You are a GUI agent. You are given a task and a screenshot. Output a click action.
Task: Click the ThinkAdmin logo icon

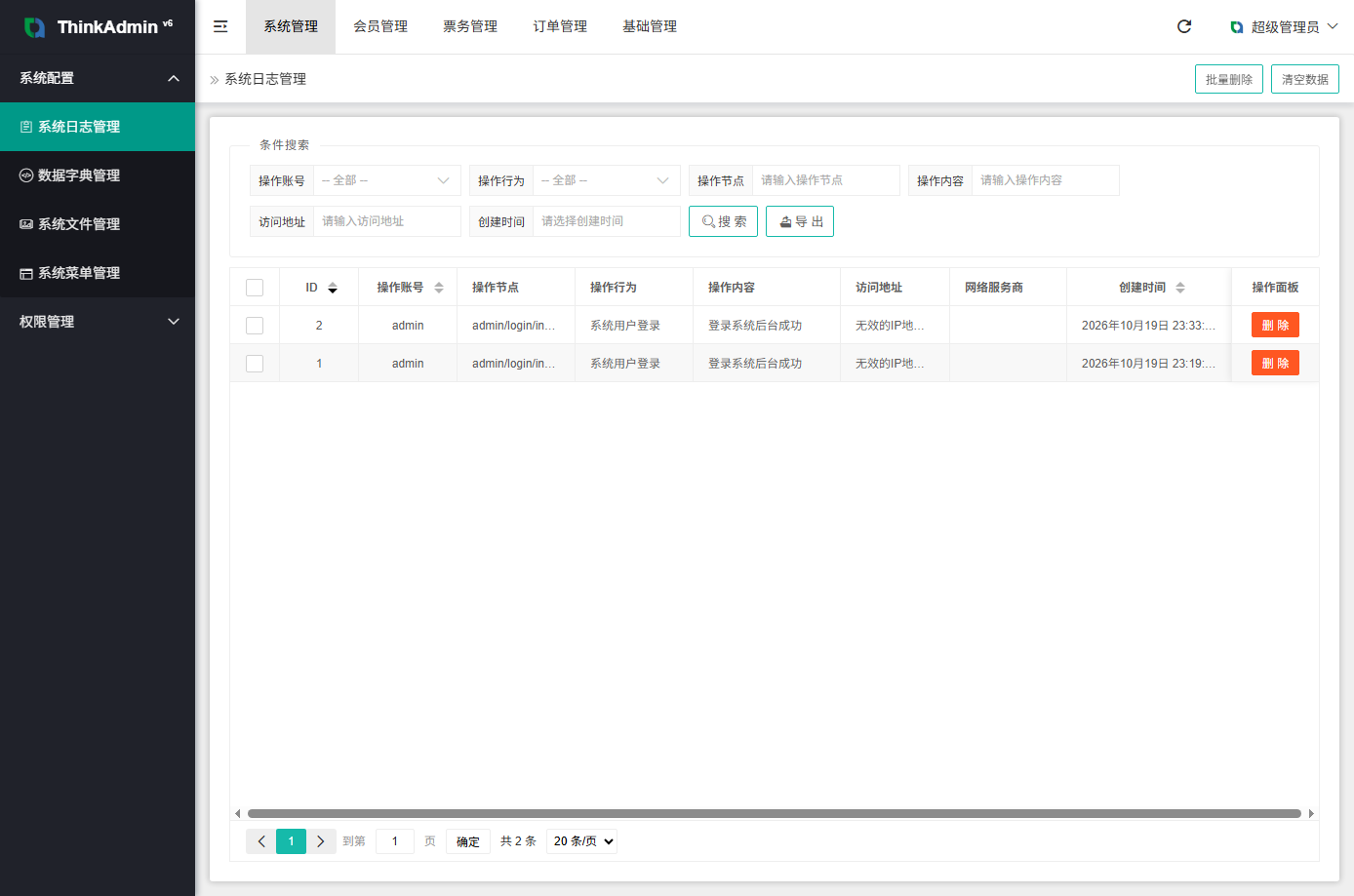(34, 27)
